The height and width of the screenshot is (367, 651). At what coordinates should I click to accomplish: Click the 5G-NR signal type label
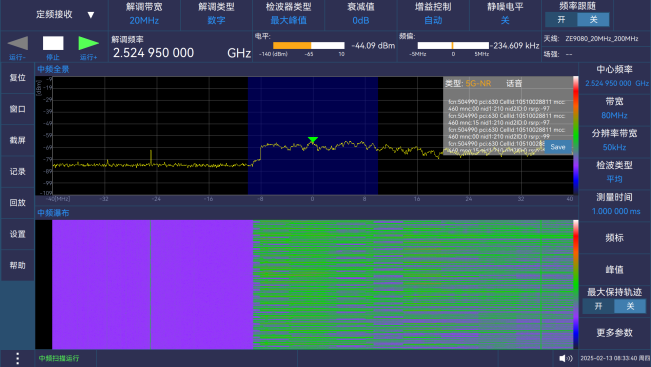click(478, 83)
